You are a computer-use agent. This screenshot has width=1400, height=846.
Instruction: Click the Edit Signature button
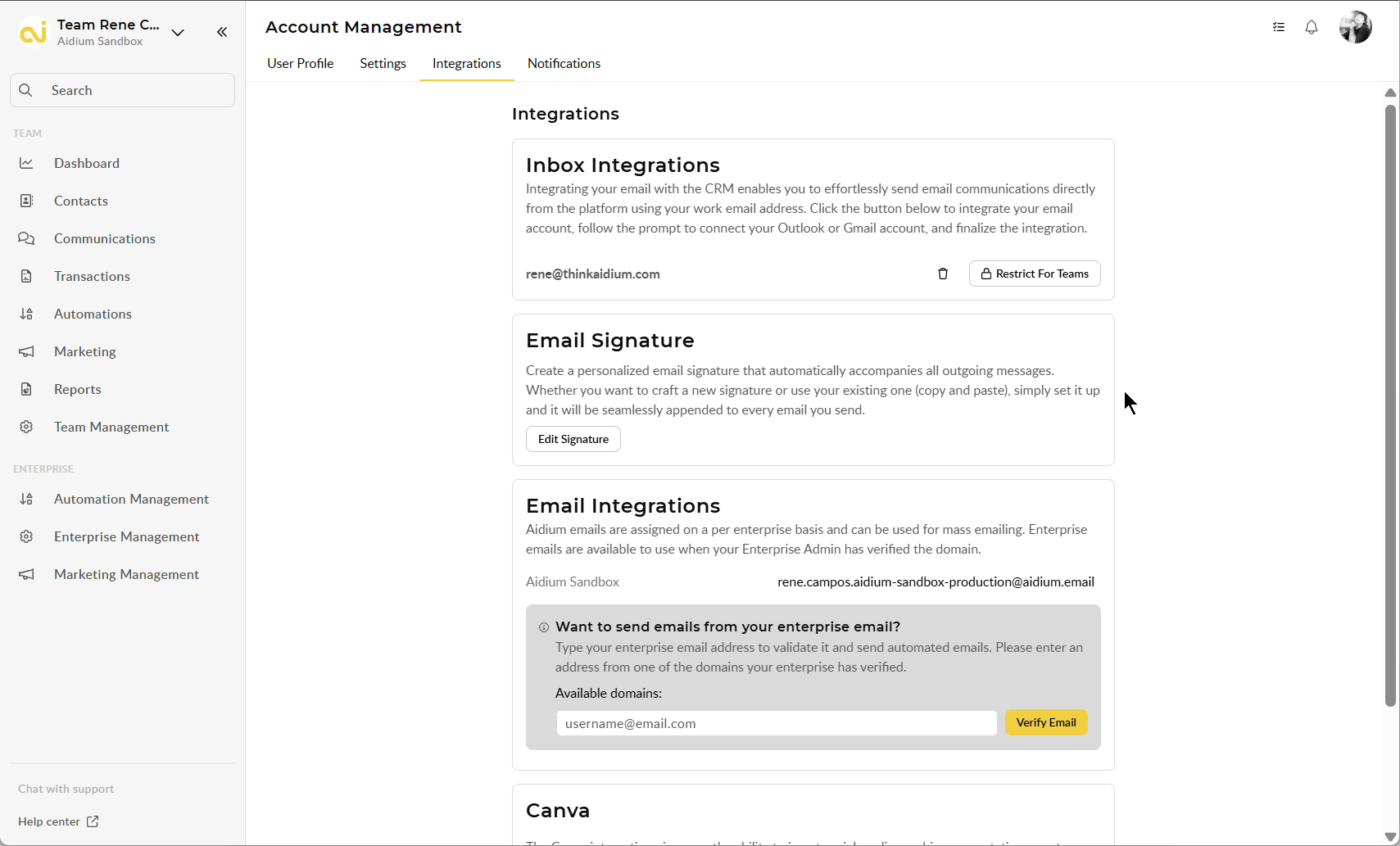coord(573,439)
